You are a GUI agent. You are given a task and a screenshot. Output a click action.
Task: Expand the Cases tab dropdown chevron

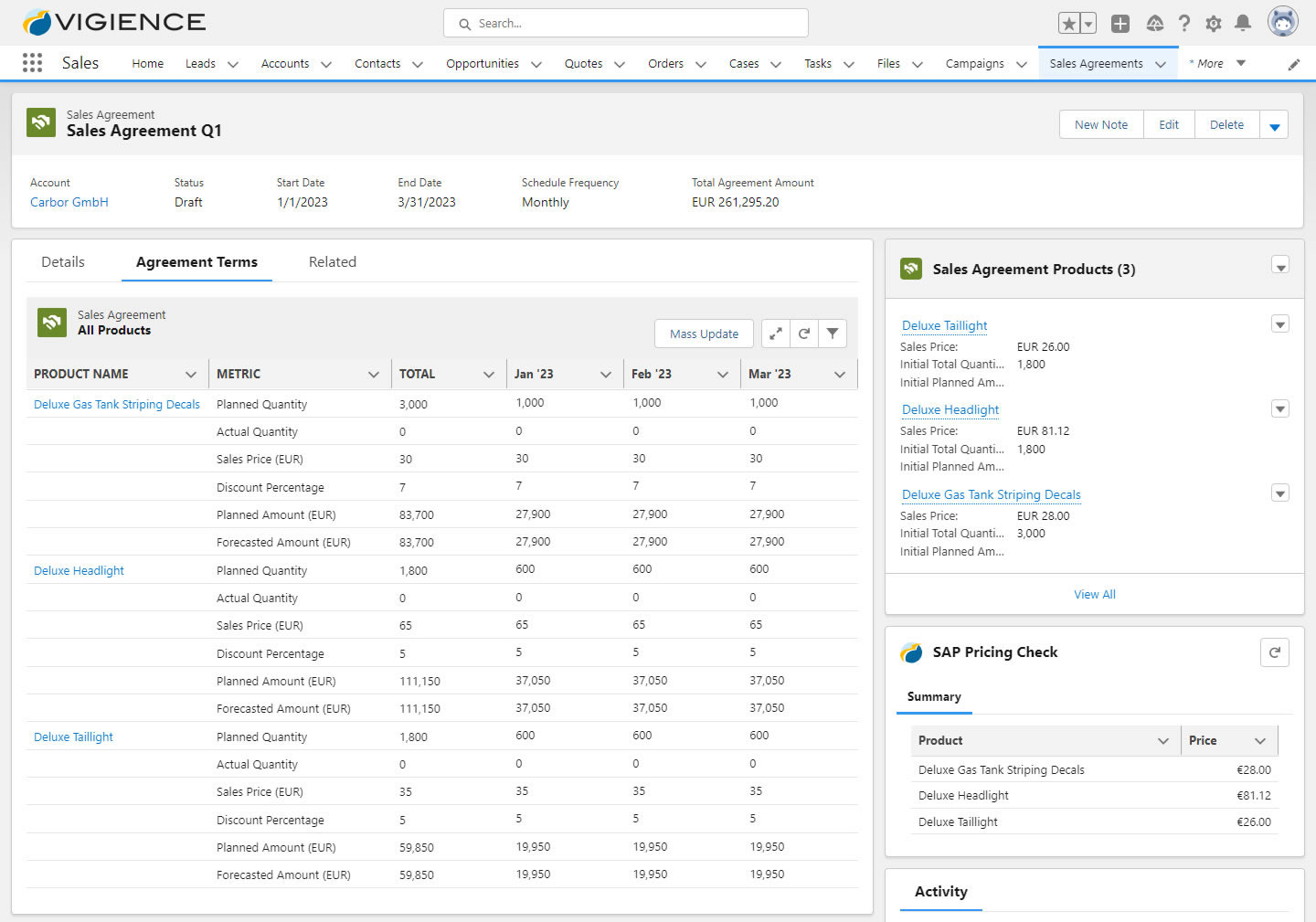(x=776, y=64)
